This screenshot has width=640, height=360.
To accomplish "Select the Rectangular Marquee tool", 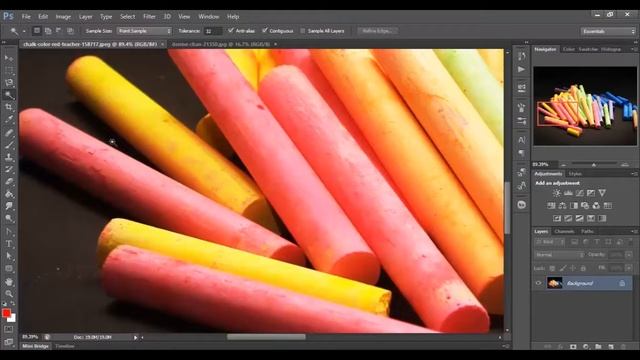I will pos(9,70).
